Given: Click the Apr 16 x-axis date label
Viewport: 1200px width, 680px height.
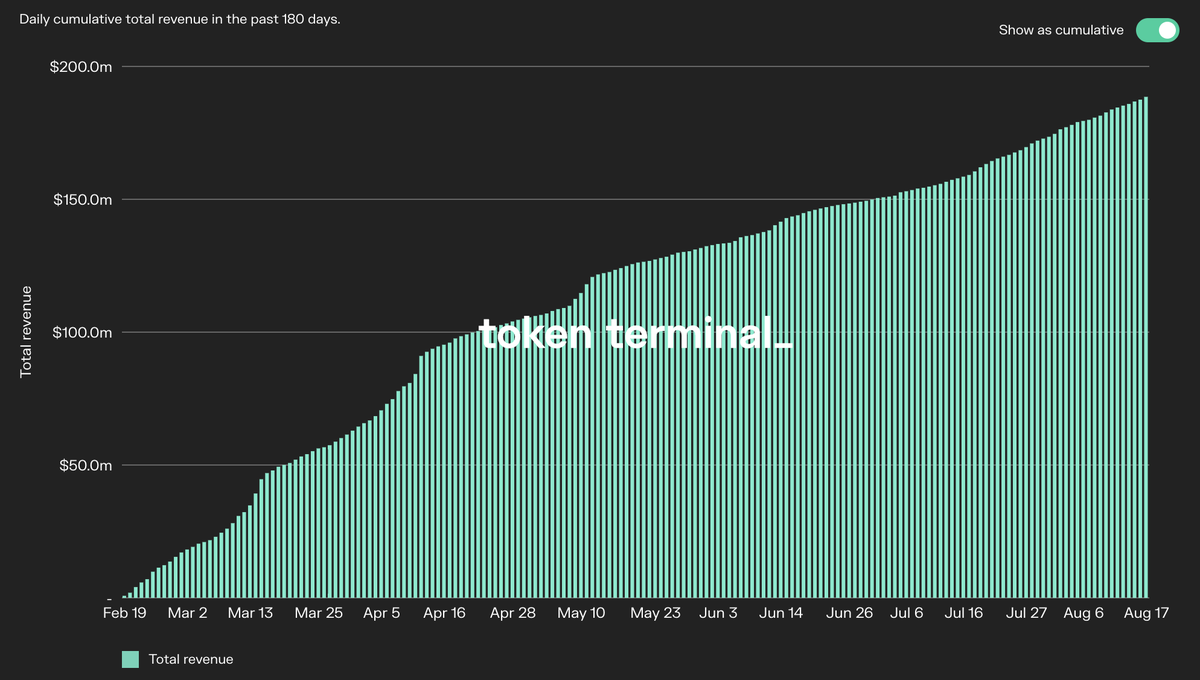Looking at the screenshot, I should [x=445, y=613].
